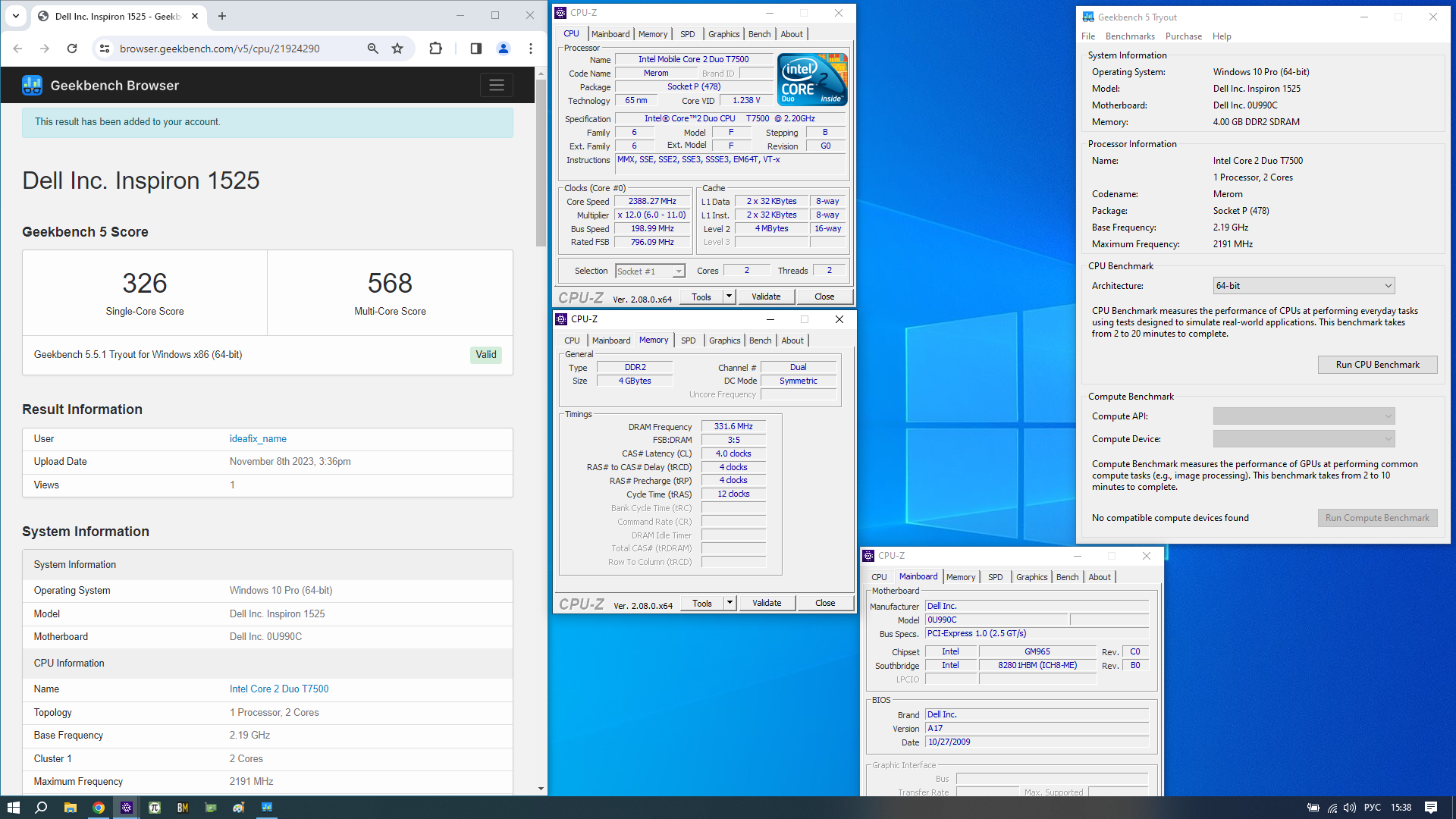Select the Graphics tab in Mainboard CPU-Z window
This screenshot has width=1456, height=819.
coord(1031,577)
